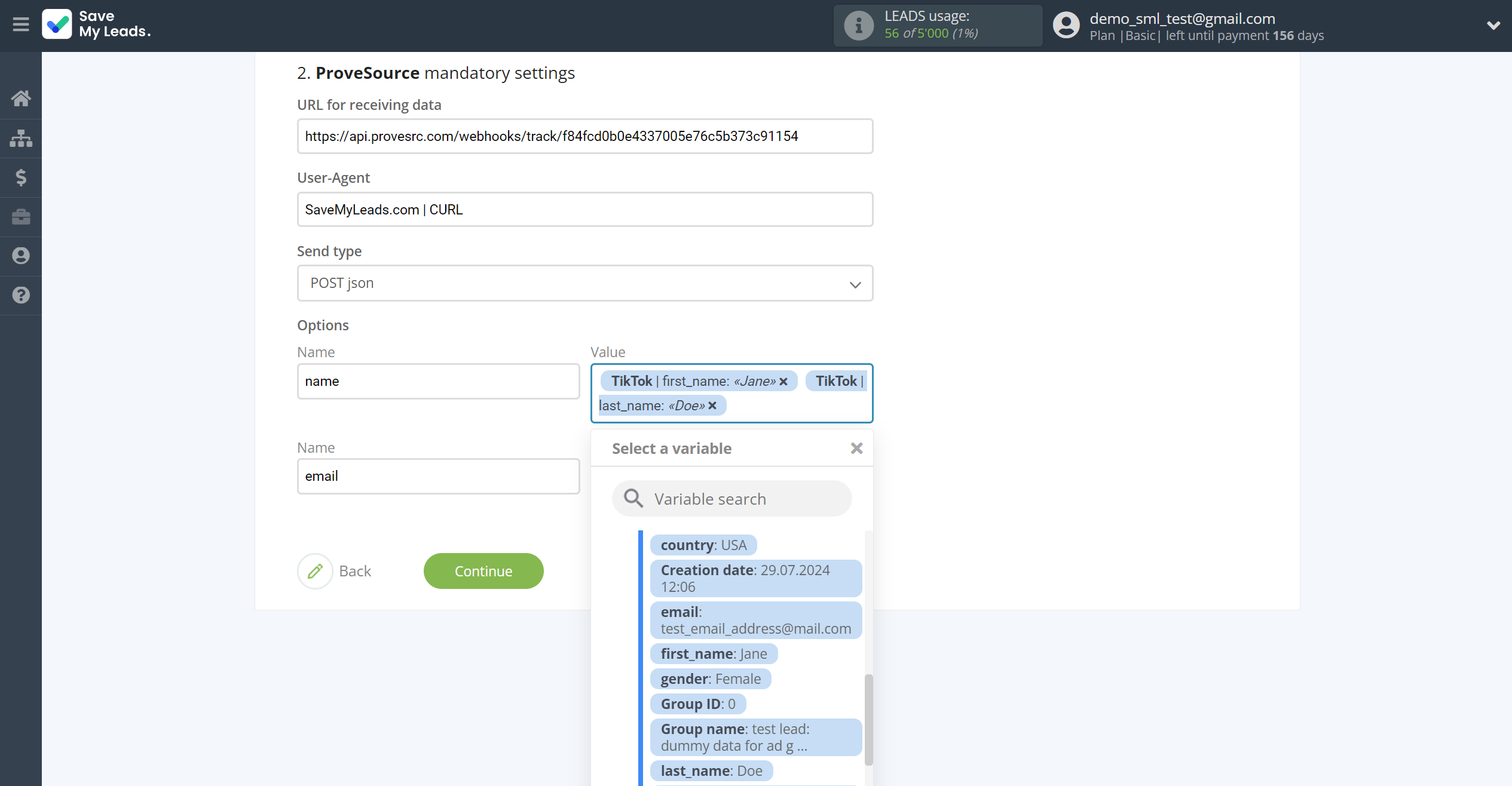Click the Variable search box
The height and width of the screenshot is (786, 1512).
(732, 499)
